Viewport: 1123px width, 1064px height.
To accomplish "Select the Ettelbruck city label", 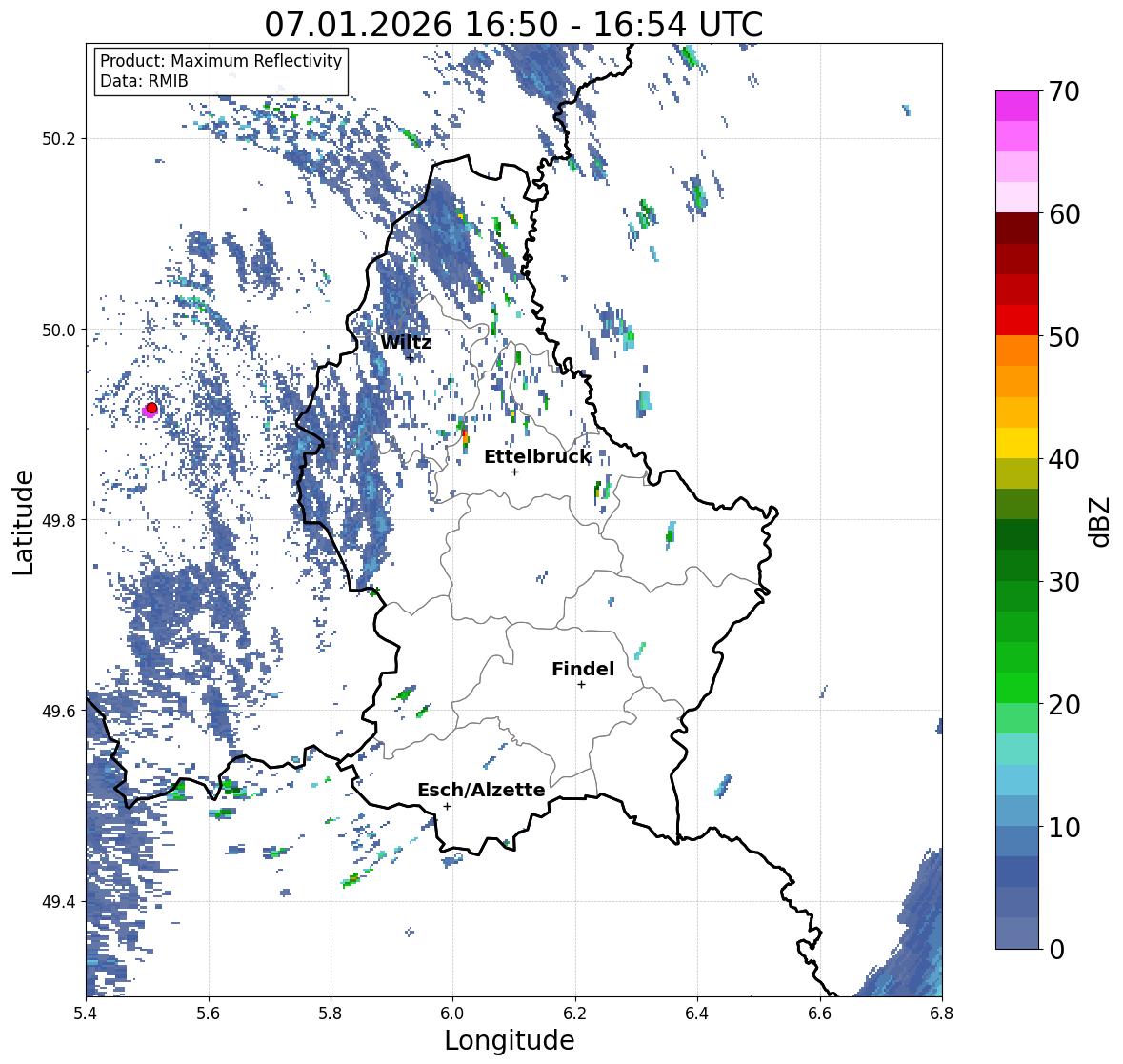I will [537, 456].
